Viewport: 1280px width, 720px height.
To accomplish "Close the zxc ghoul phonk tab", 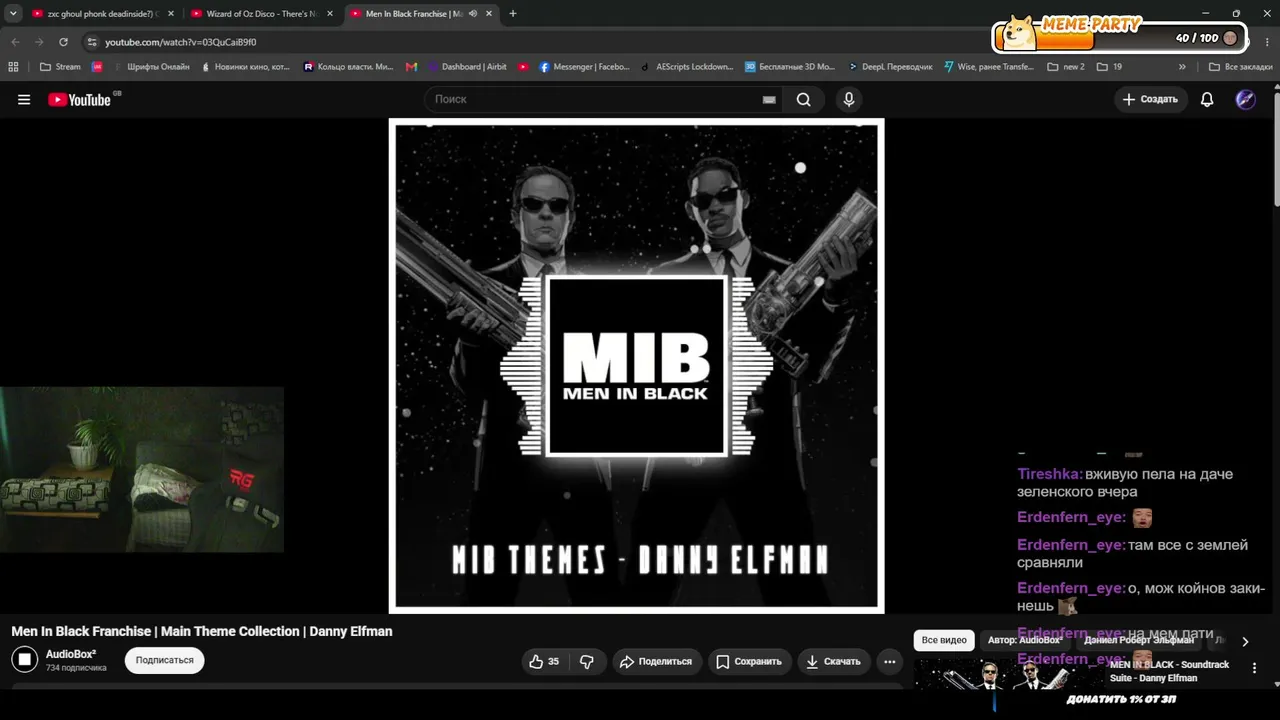I will (171, 14).
